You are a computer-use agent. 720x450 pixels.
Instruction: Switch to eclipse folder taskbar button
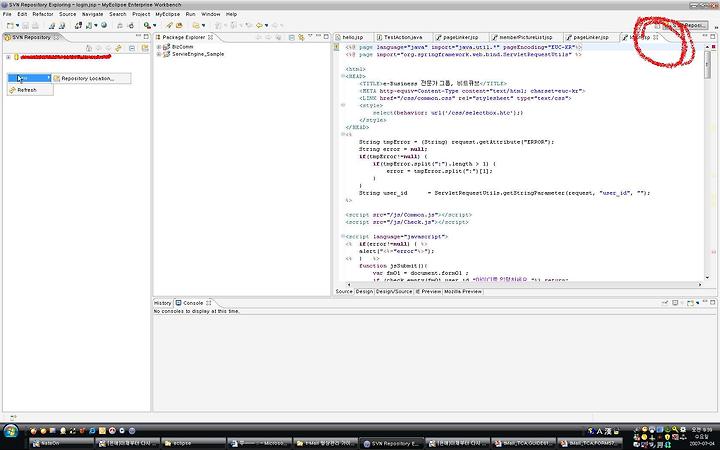193,443
